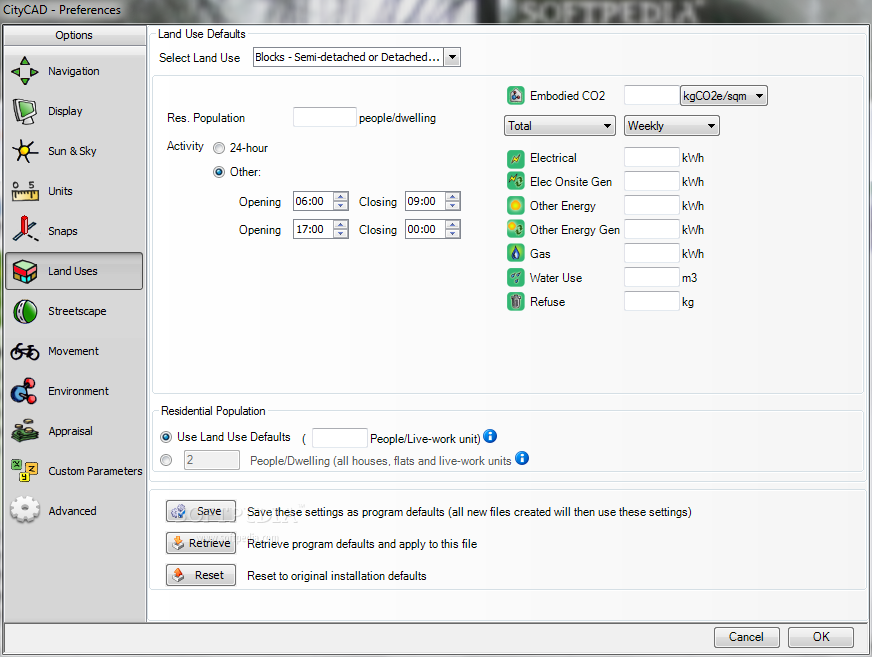
Task: Click the Res. Population input field
Action: (325, 117)
